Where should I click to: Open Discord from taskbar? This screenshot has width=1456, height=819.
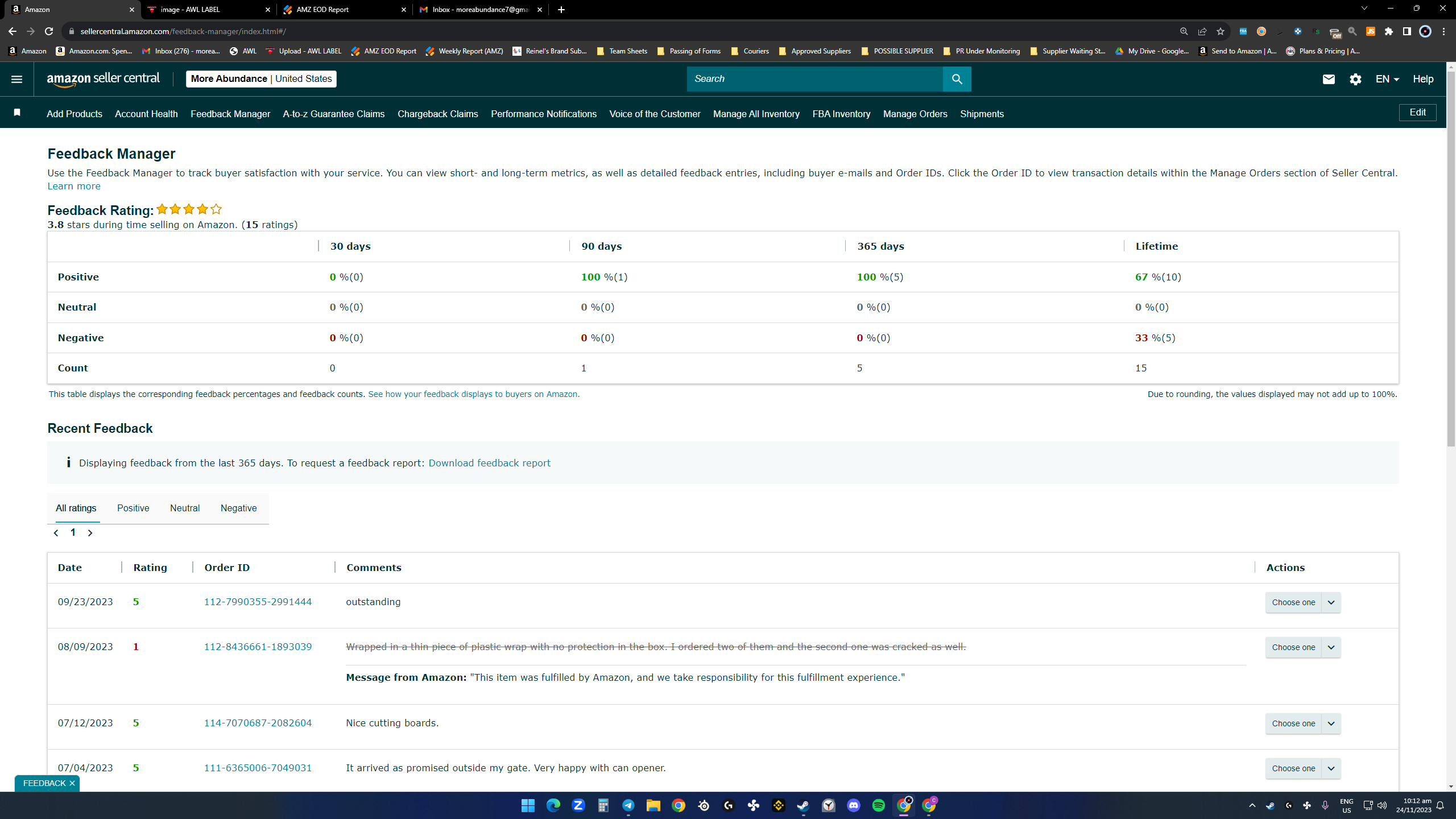point(854,805)
